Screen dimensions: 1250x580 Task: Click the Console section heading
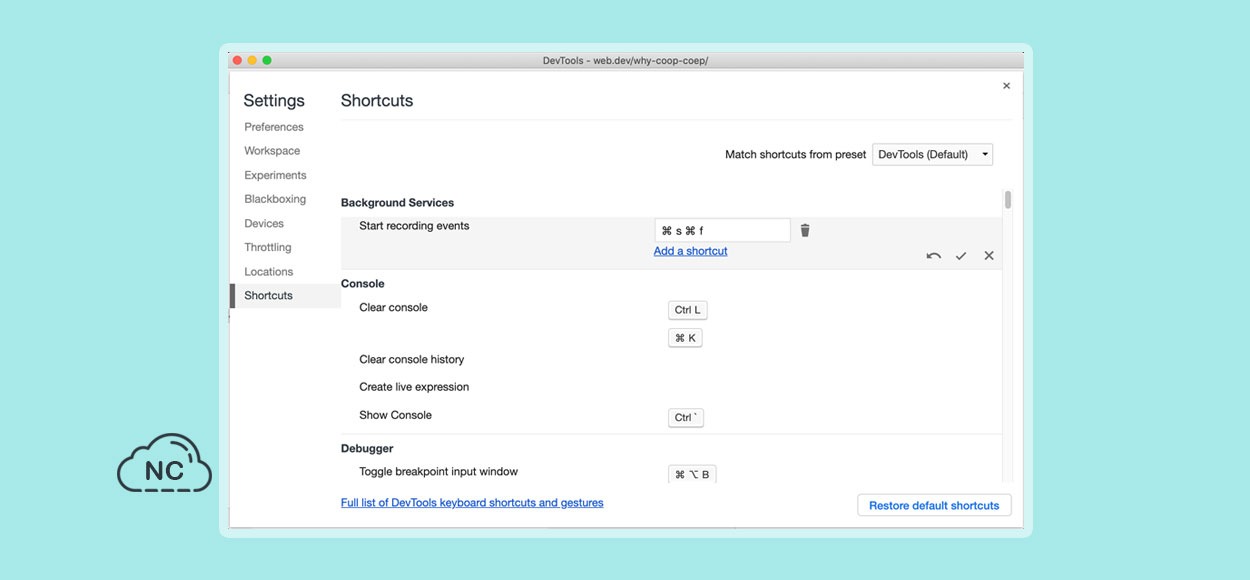click(363, 284)
